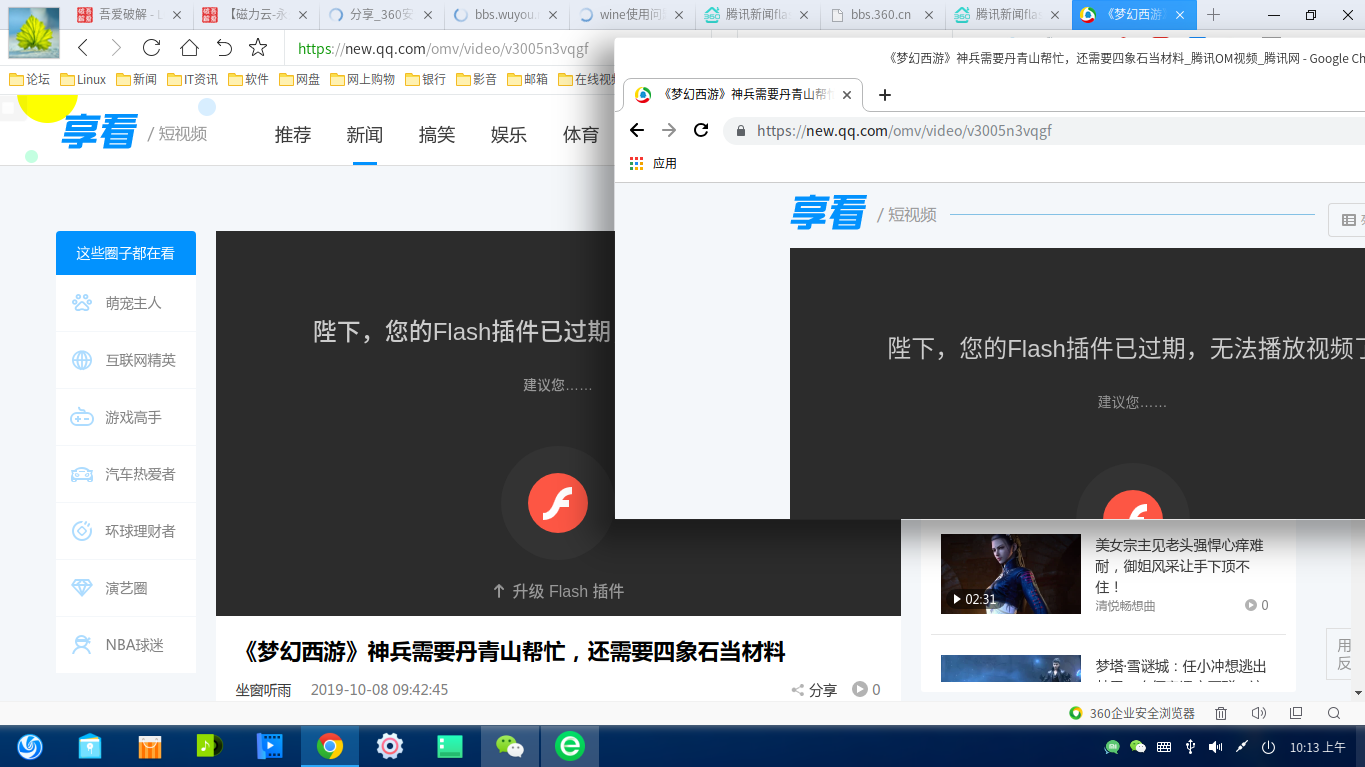Viewport: 1365px width, 767px height.
Task: Open the 影音 bookmark folder
Action: 476,79
